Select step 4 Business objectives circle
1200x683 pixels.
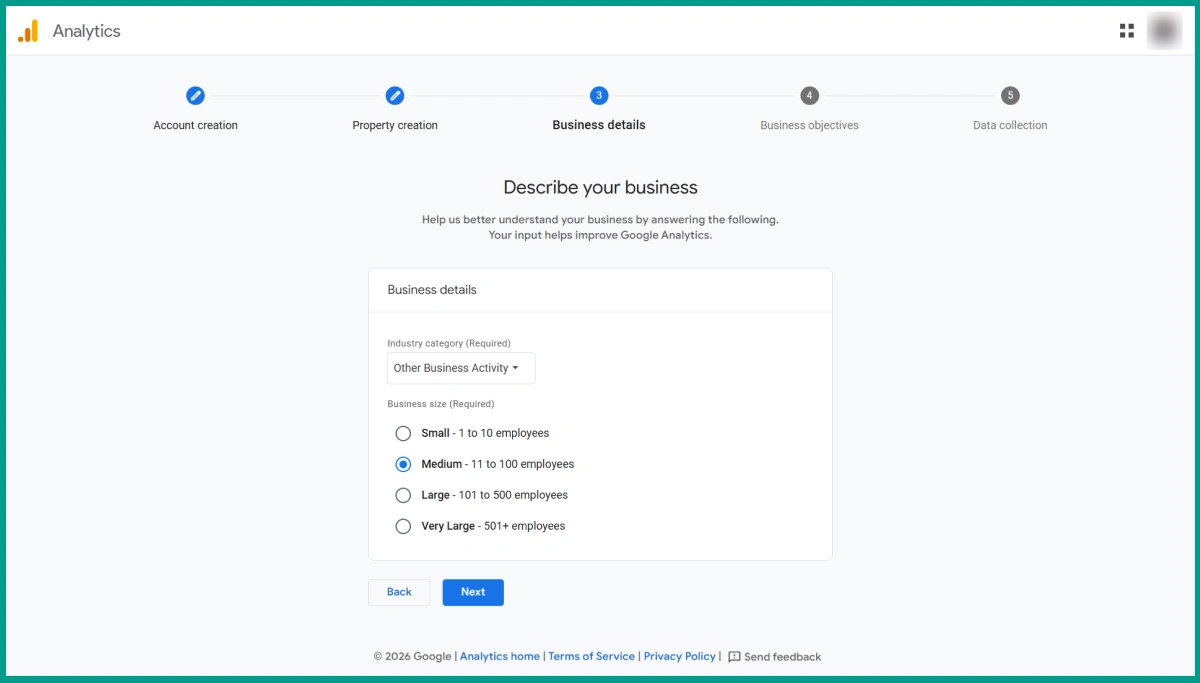click(809, 95)
